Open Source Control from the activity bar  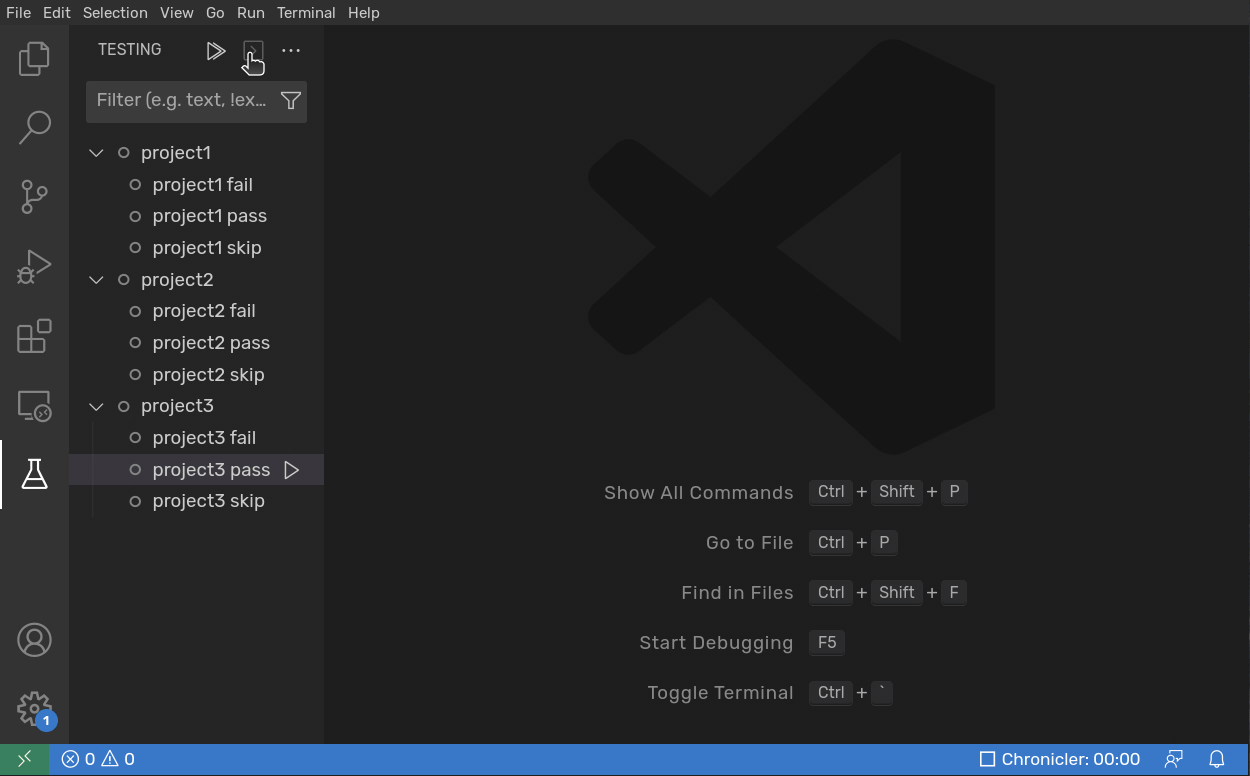click(x=34, y=197)
